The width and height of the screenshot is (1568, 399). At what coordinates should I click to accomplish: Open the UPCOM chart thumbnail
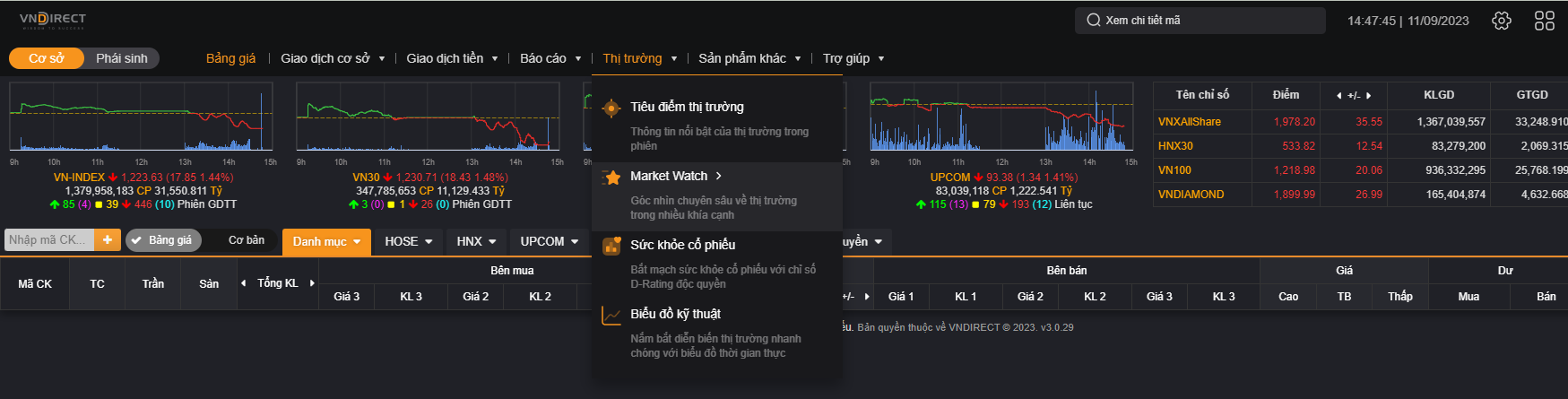pos(1001,117)
